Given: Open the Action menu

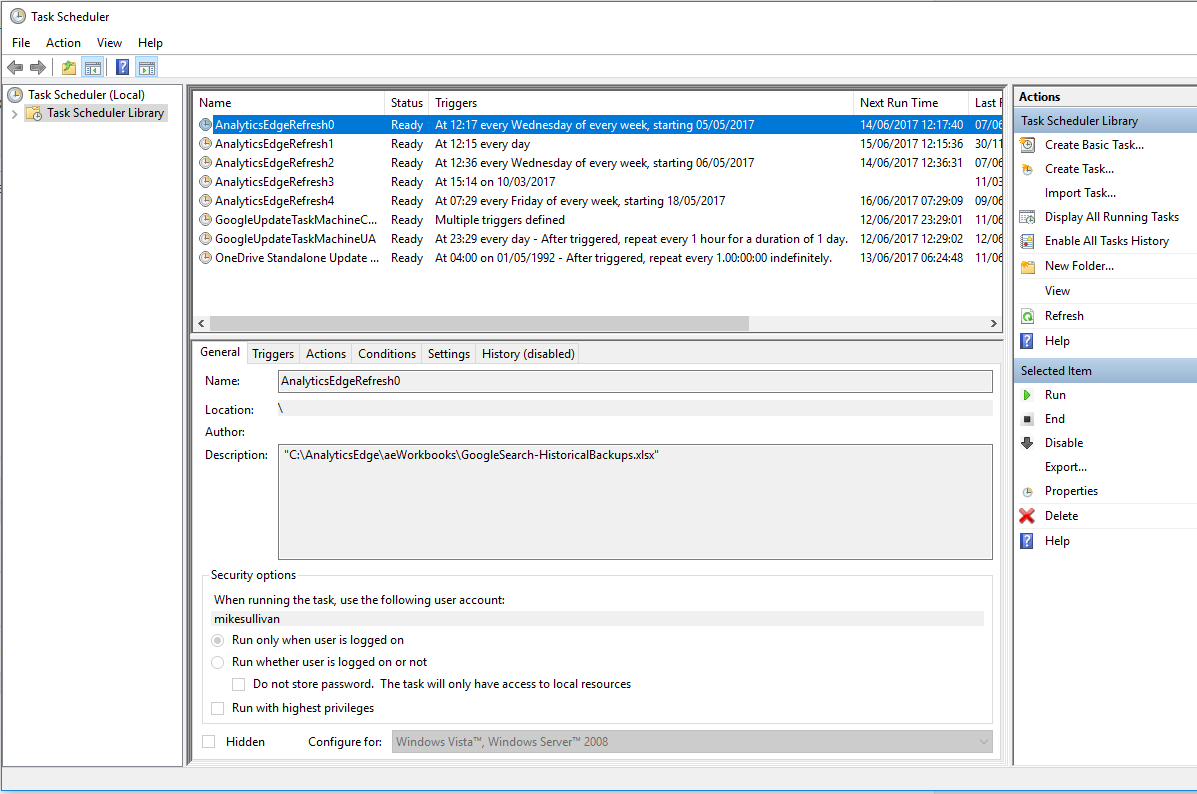Looking at the screenshot, I should coord(63,42).
